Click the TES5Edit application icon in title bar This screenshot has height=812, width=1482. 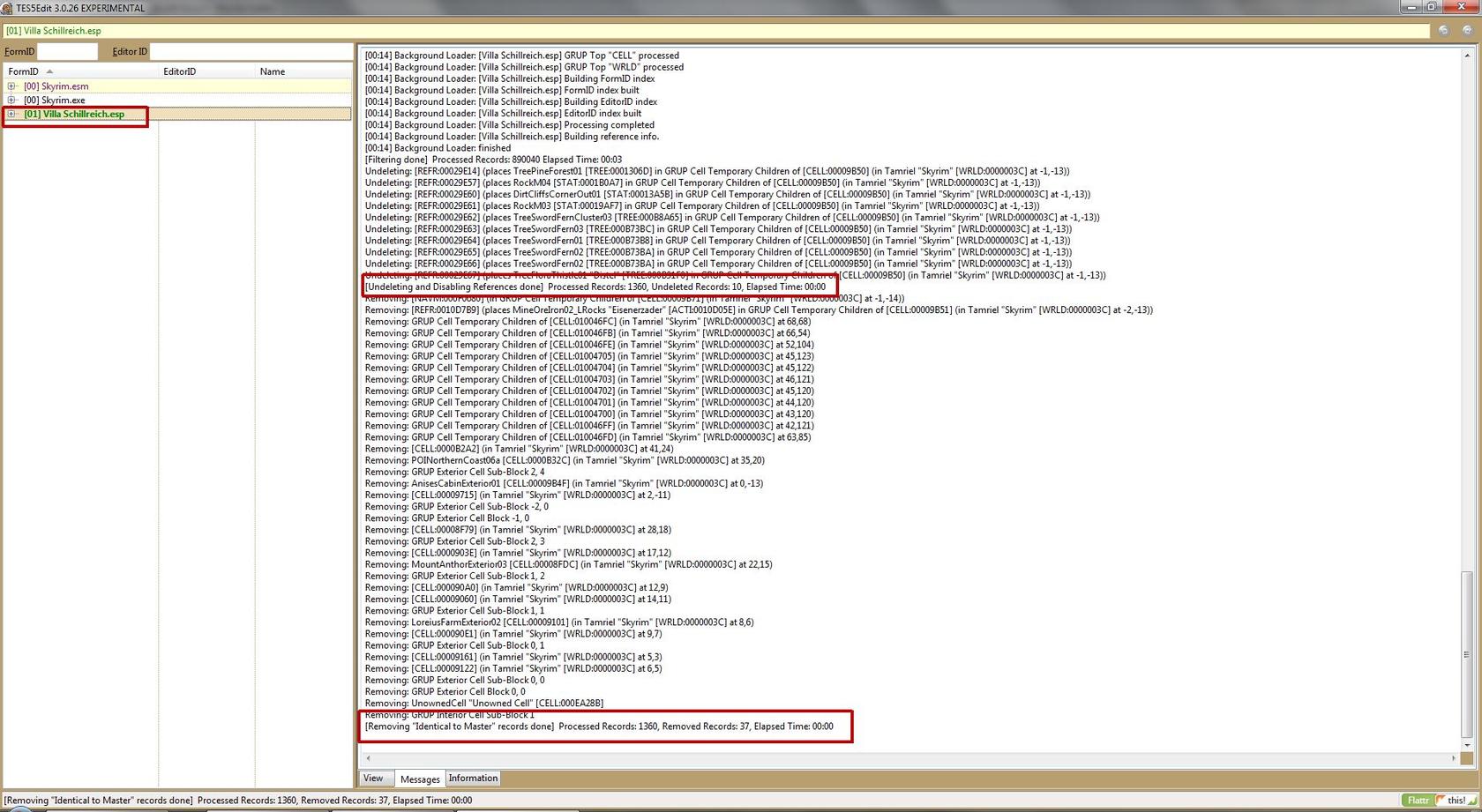tap(7, 8)
